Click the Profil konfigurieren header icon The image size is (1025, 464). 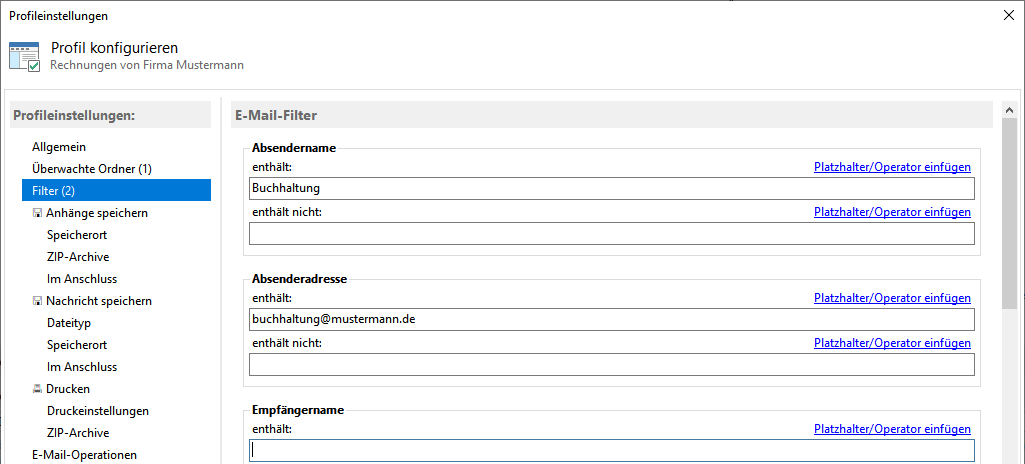[24, 57]
